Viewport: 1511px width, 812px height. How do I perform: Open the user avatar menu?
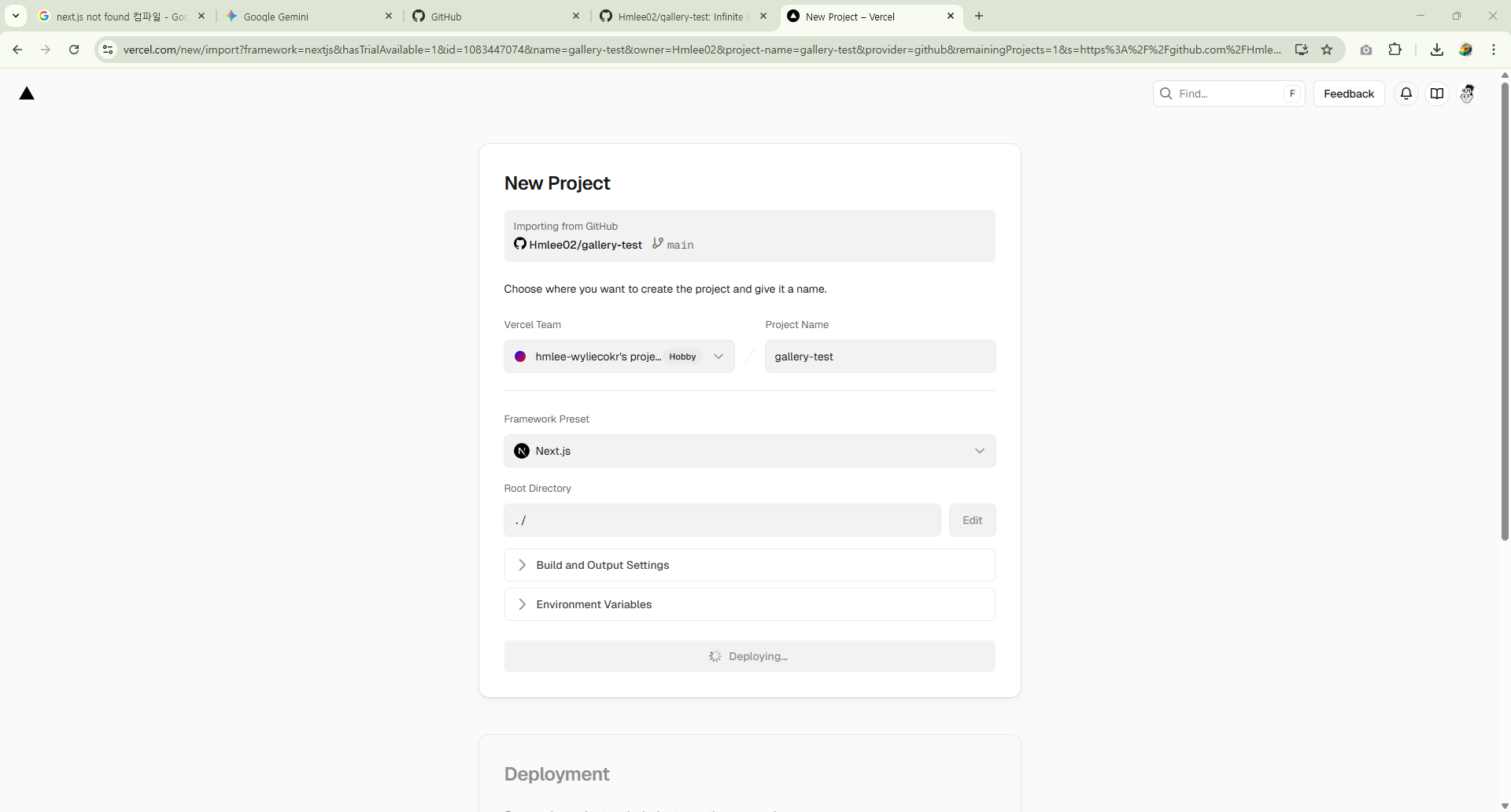(x=1467, y=94)
